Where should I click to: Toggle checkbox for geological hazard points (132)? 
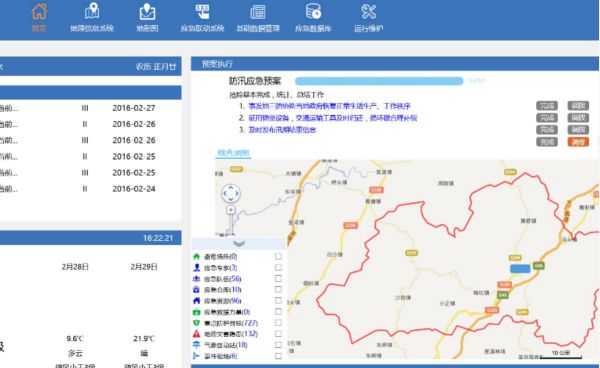[278, 334]
